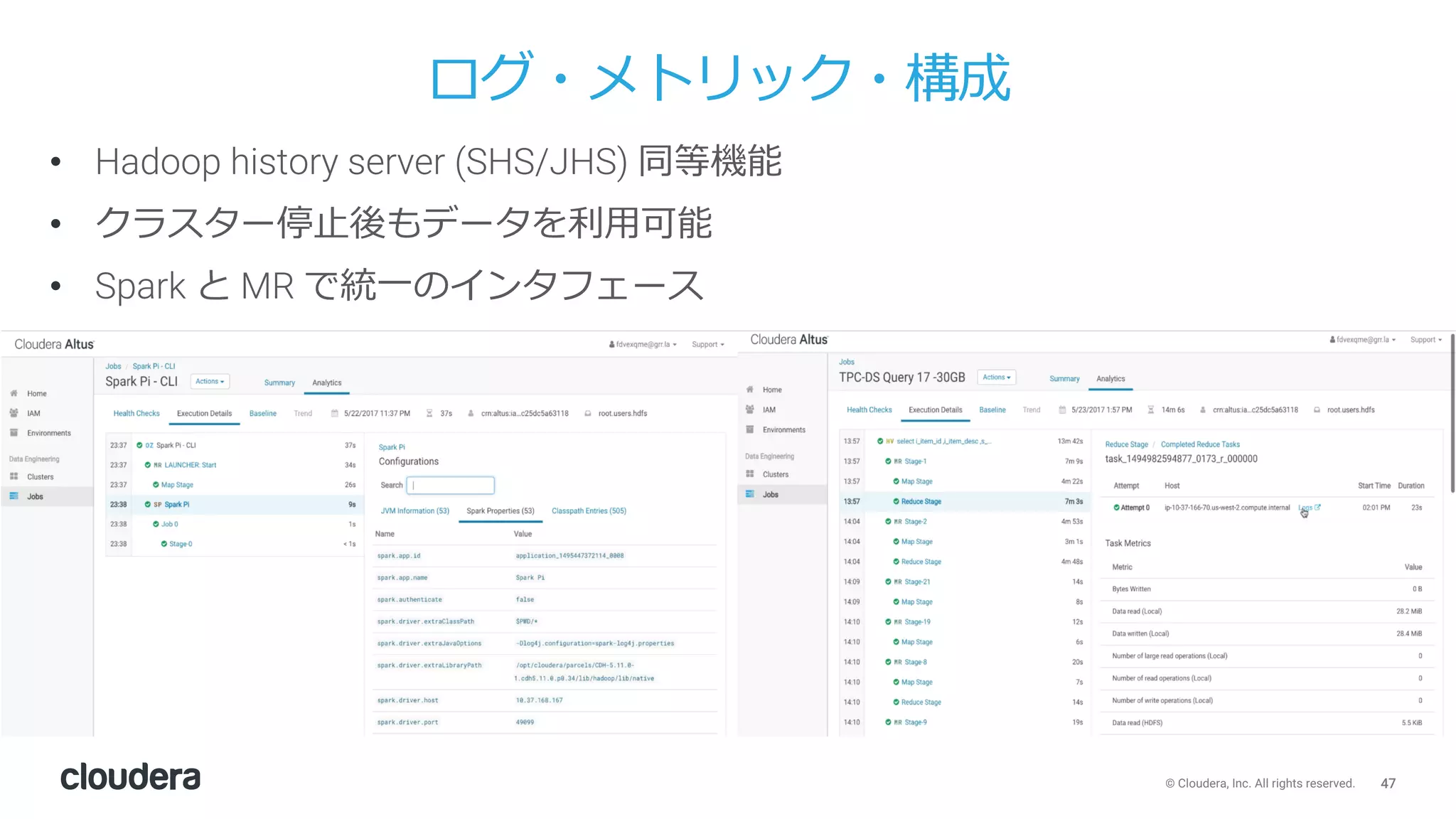Click the green status check of Attempt 0
The image size is (1456, 819).
point(1116,508)
